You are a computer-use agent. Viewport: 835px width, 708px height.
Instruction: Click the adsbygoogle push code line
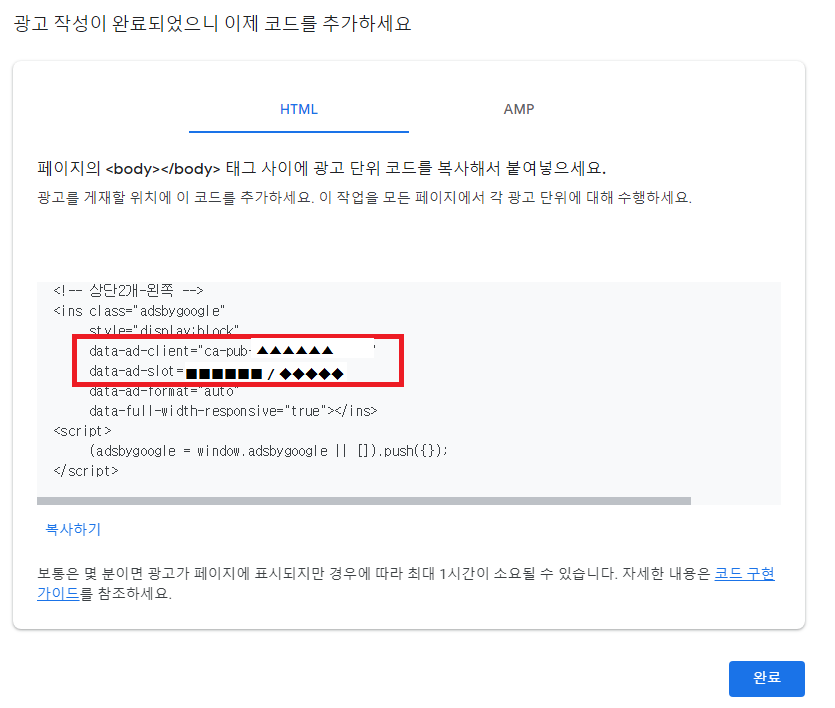pyautogui.click(x=268, y=451)
